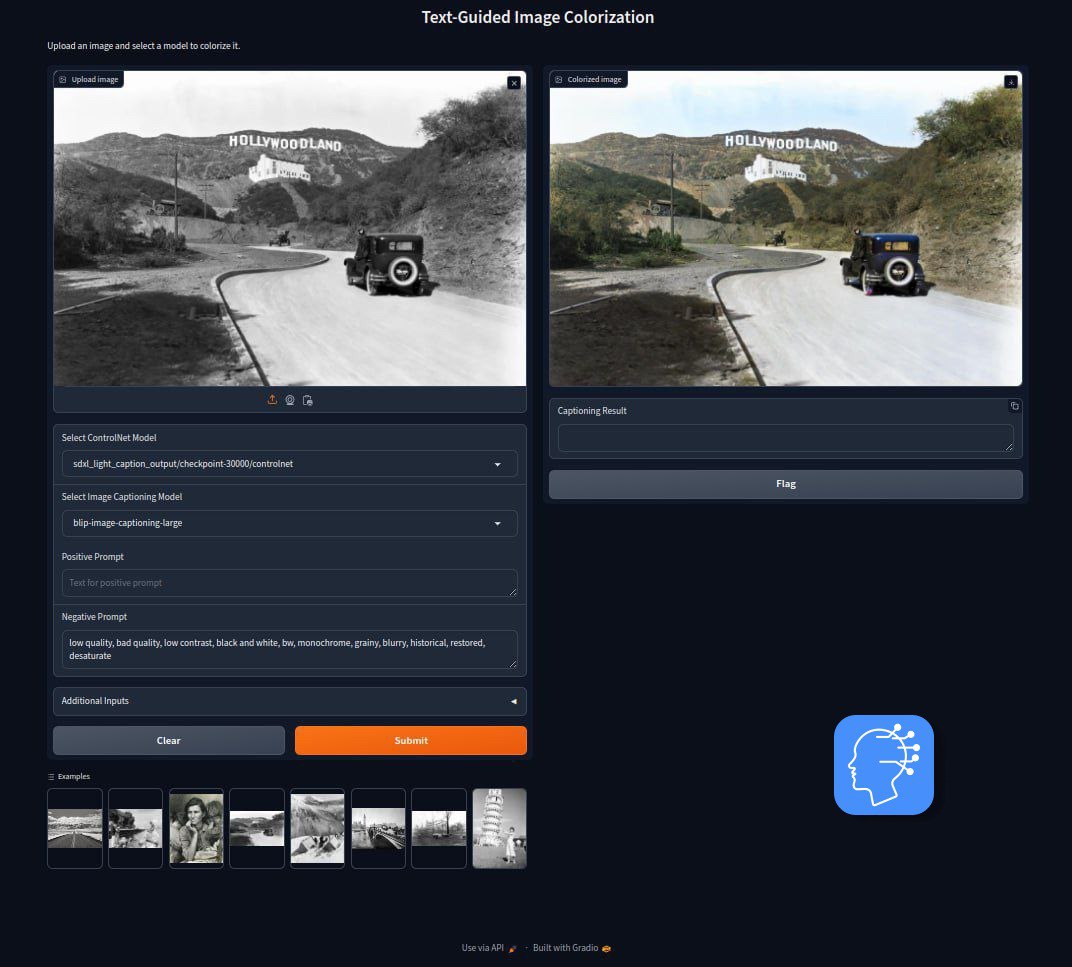The width and height of the screenshot is (1072, 967).
Task: Click the upload file icon below image
Action: pyautogui.click(x=272, y=400)
